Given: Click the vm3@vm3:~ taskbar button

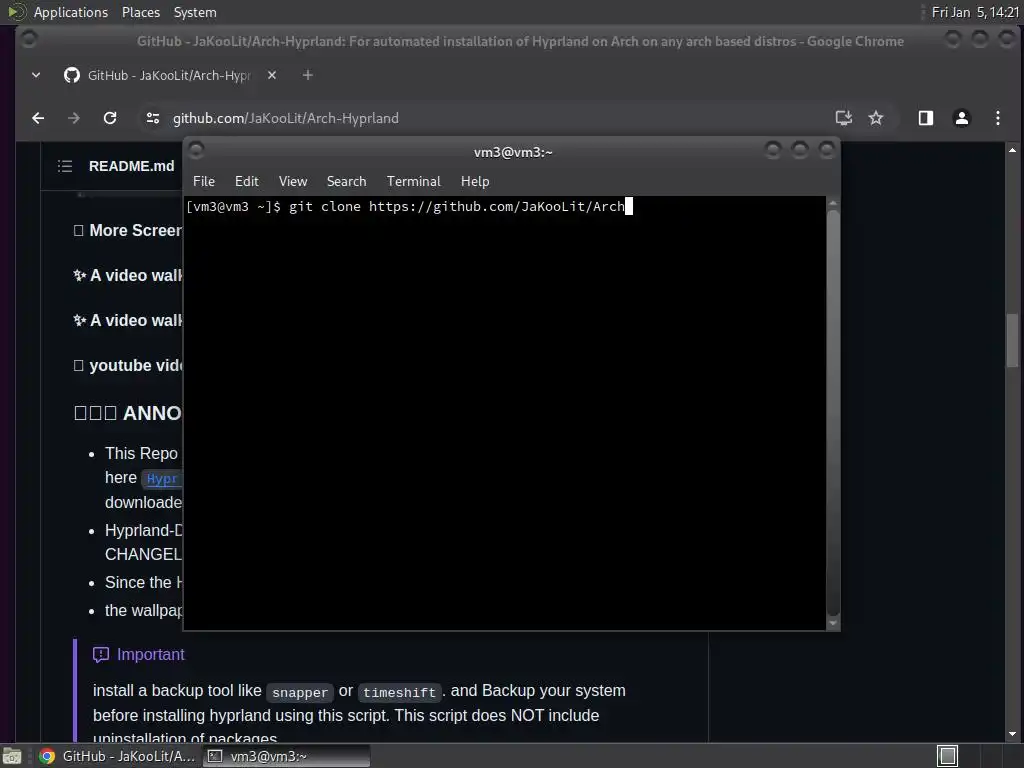Looking at the screenshot, I should pyautogui.click(x=287, y=756).
